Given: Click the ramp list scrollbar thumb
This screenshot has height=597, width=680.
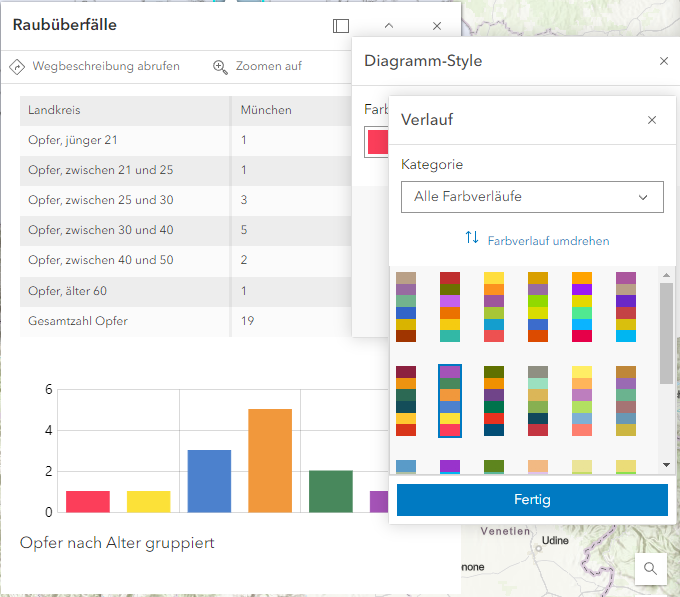Looking at the screenshot, I should coord(666,333).
